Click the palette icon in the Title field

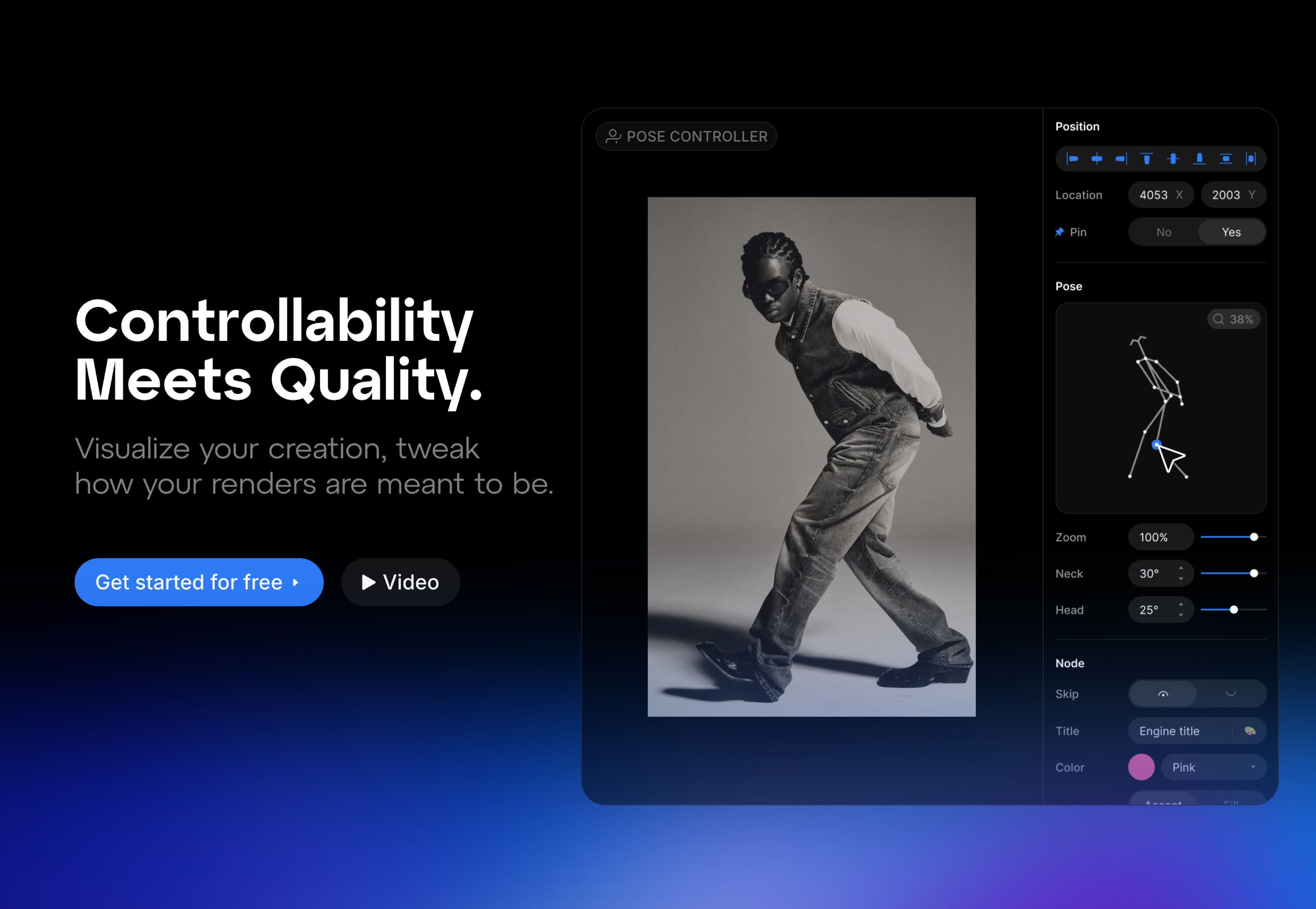click(x=1250, y=731)
